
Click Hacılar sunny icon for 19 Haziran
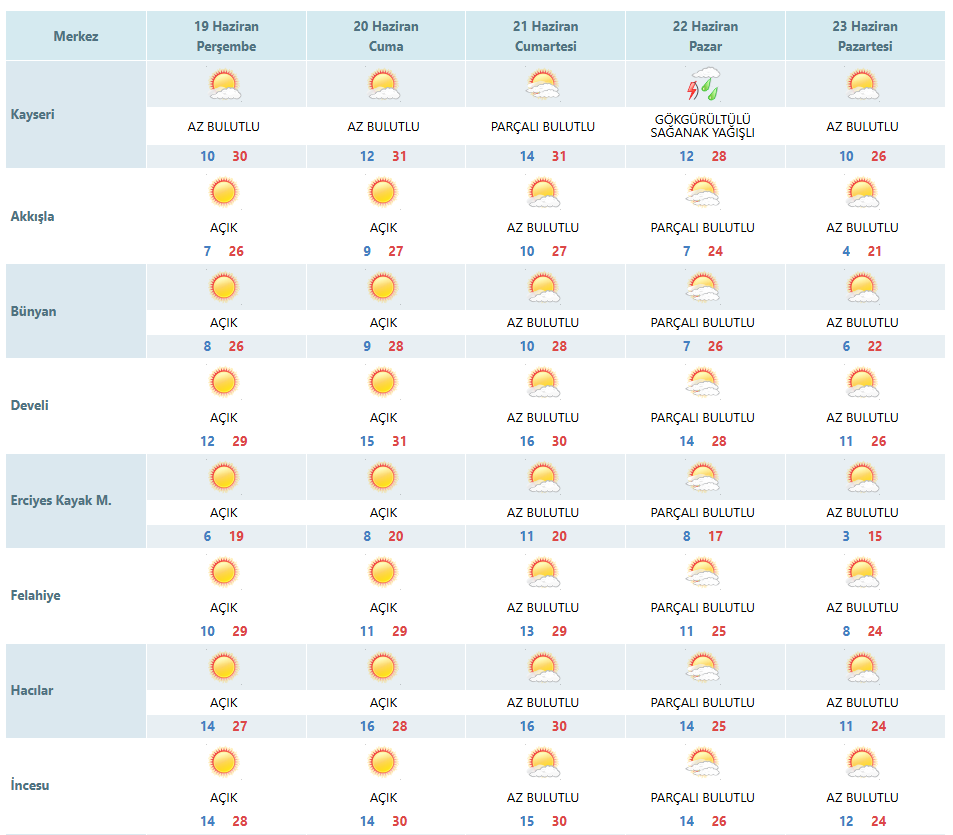(224, 667)
